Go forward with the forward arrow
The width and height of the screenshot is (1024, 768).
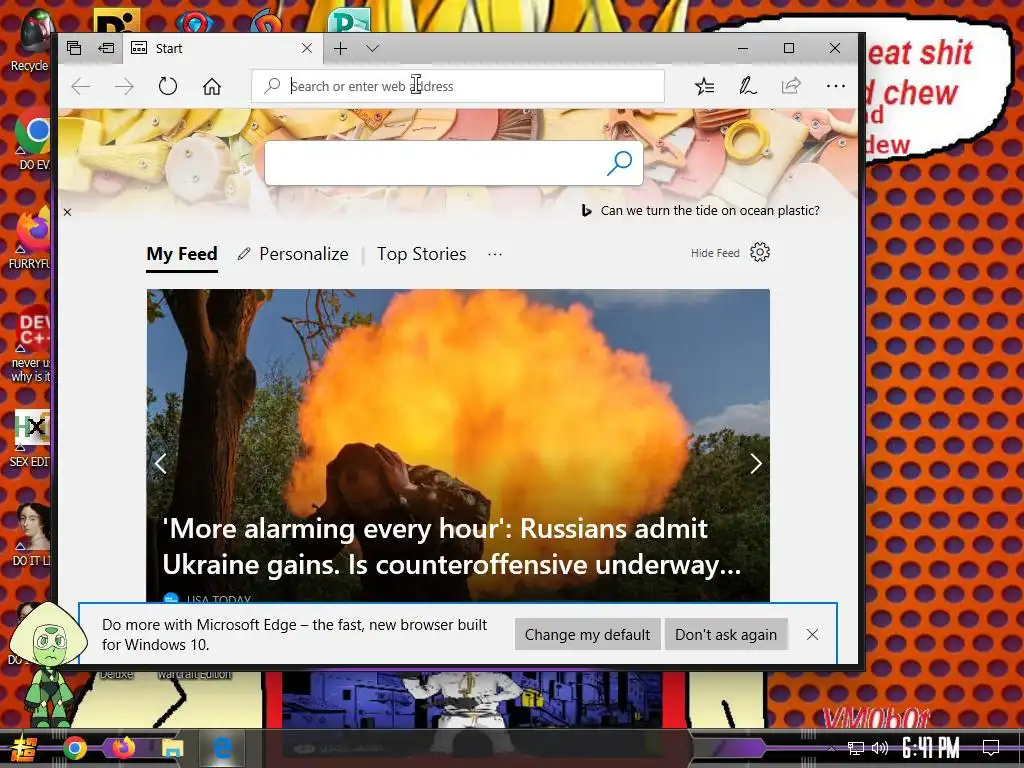click(x=124, y=86)
